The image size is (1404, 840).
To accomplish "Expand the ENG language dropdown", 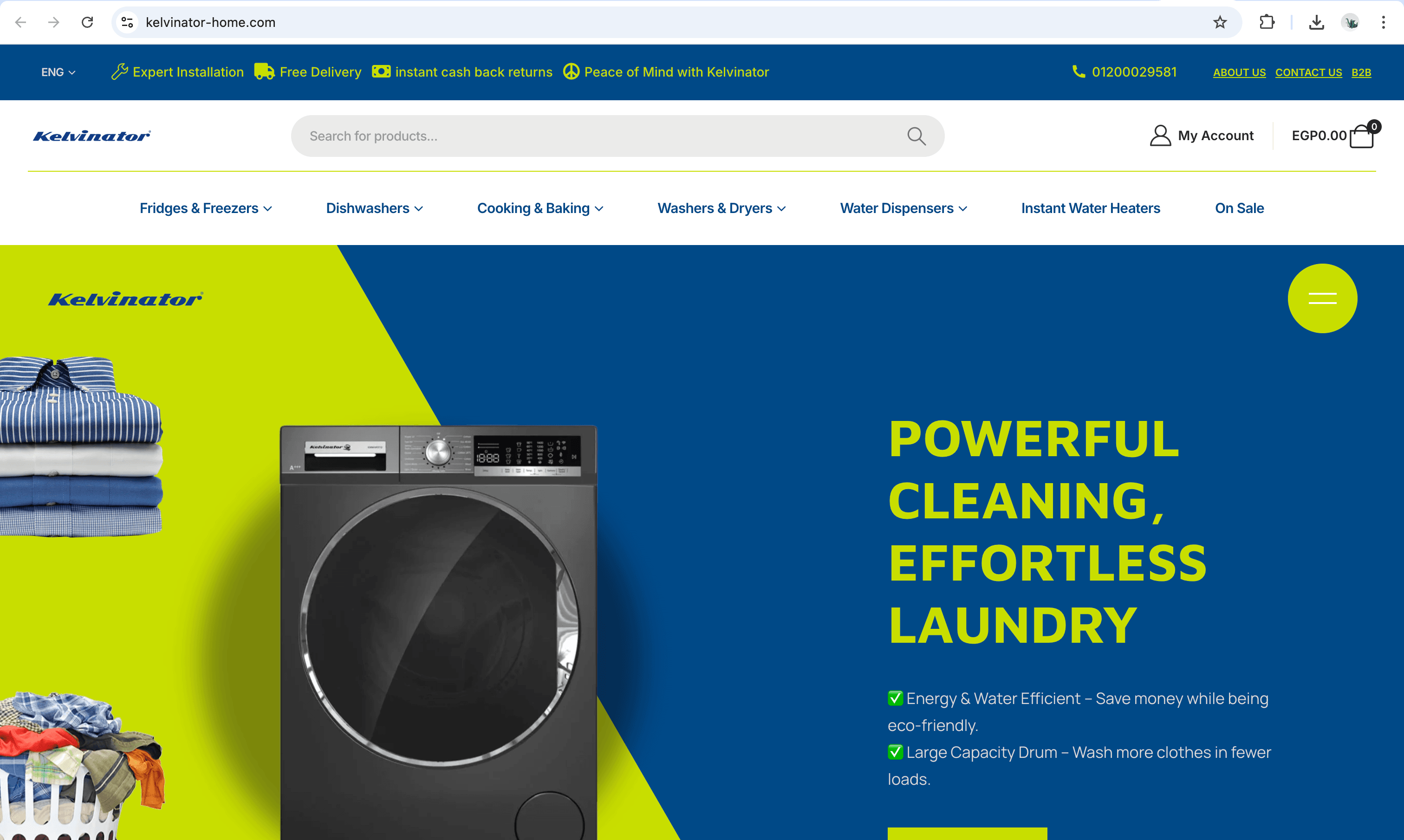I will (x=58, y=72).
